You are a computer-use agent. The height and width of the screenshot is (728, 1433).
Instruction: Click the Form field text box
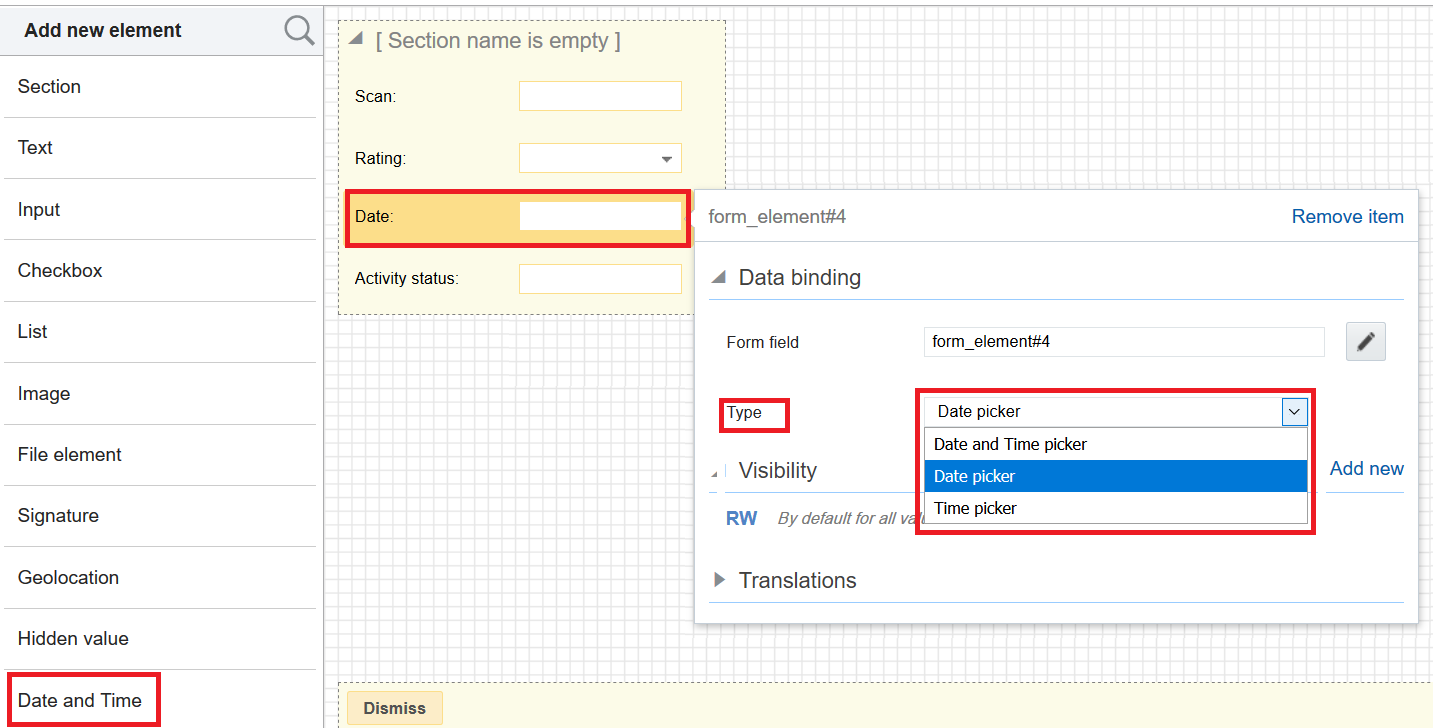1123,342
